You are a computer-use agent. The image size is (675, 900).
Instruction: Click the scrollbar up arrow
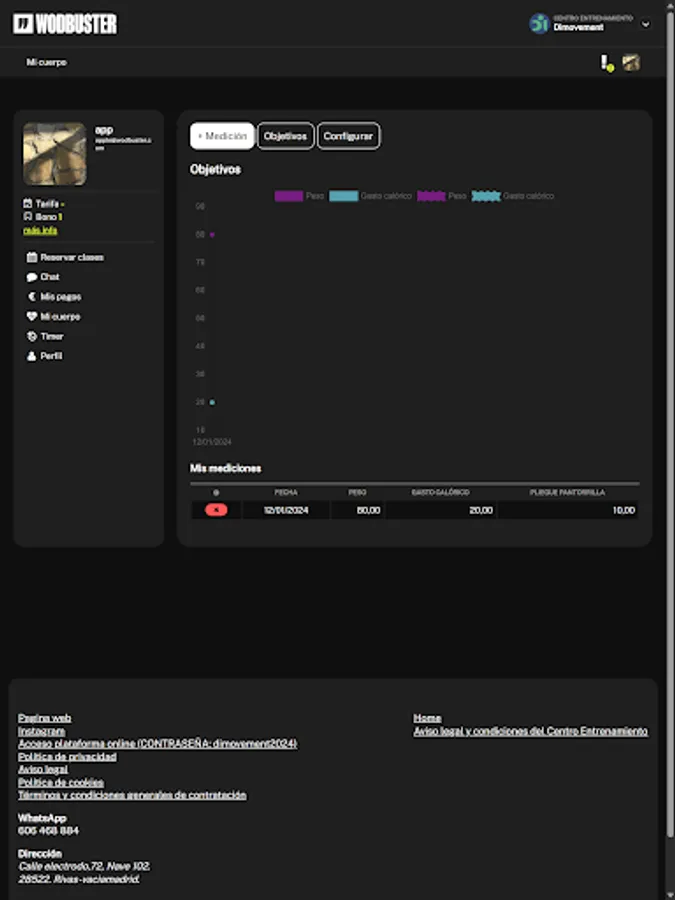tap(670, 5)
